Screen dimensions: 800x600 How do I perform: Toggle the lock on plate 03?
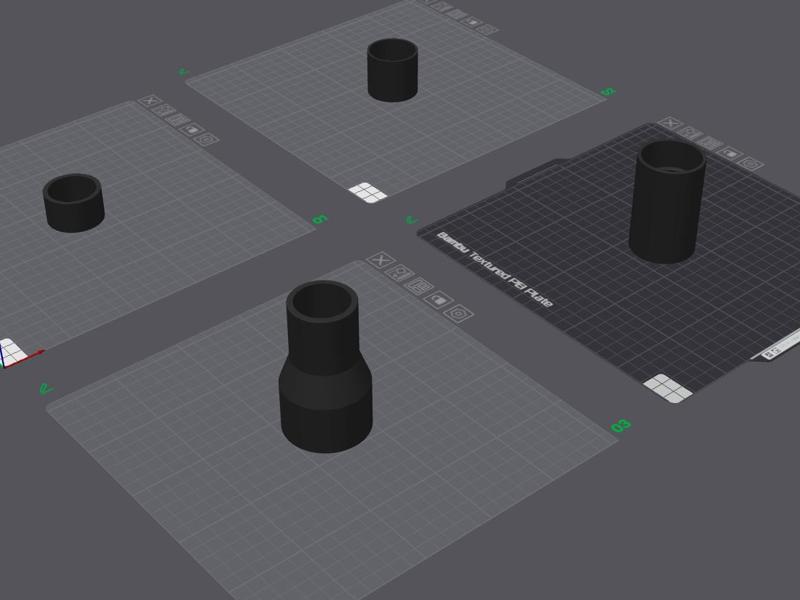click(x=438, y=299)
